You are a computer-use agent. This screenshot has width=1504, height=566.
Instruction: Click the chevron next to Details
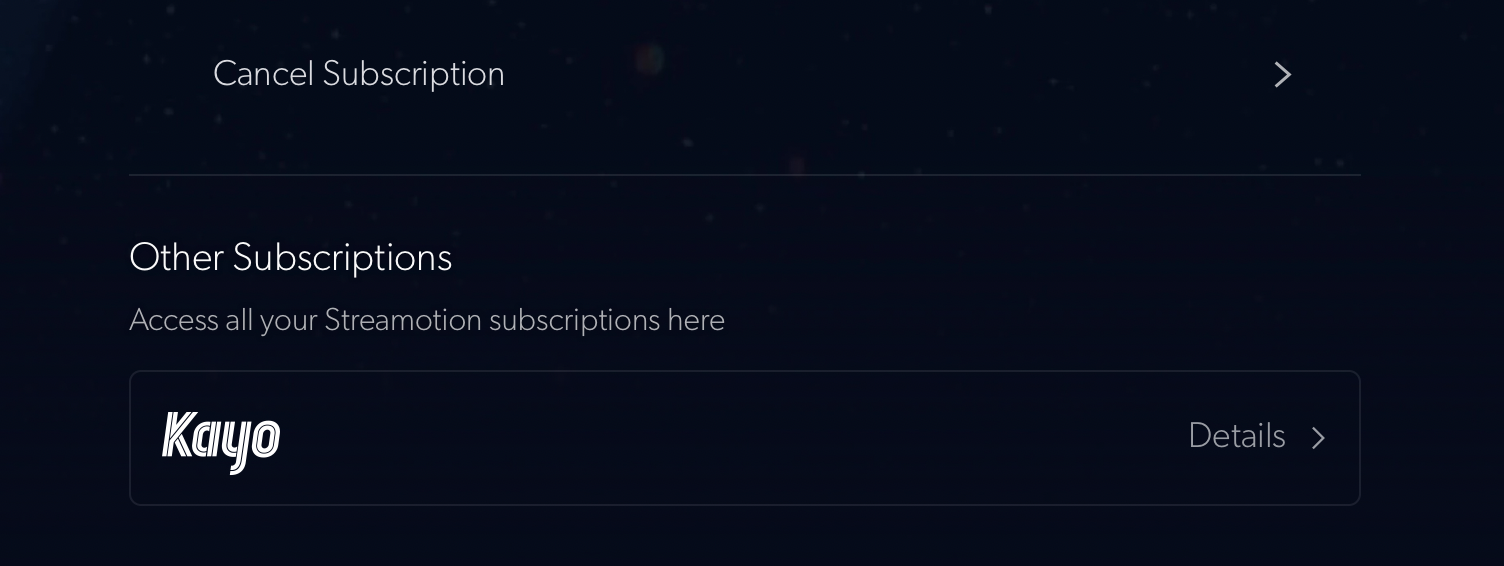1318,438
